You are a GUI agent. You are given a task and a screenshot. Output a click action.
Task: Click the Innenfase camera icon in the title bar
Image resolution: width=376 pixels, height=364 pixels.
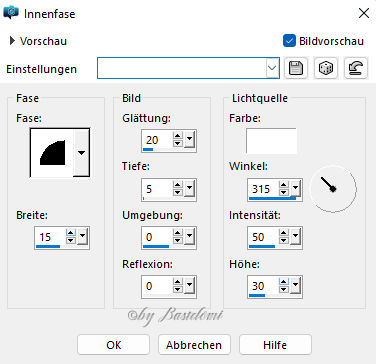[11, 13]
